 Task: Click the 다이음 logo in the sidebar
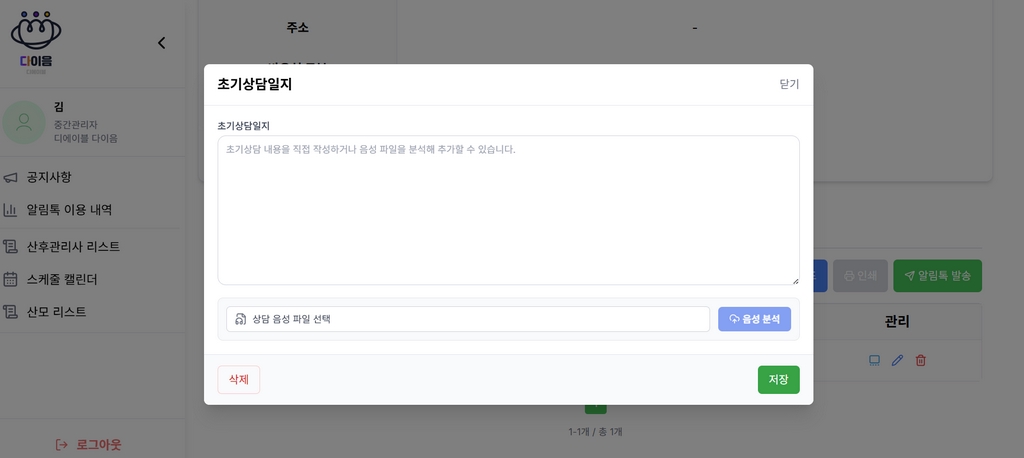click(36, 42)
